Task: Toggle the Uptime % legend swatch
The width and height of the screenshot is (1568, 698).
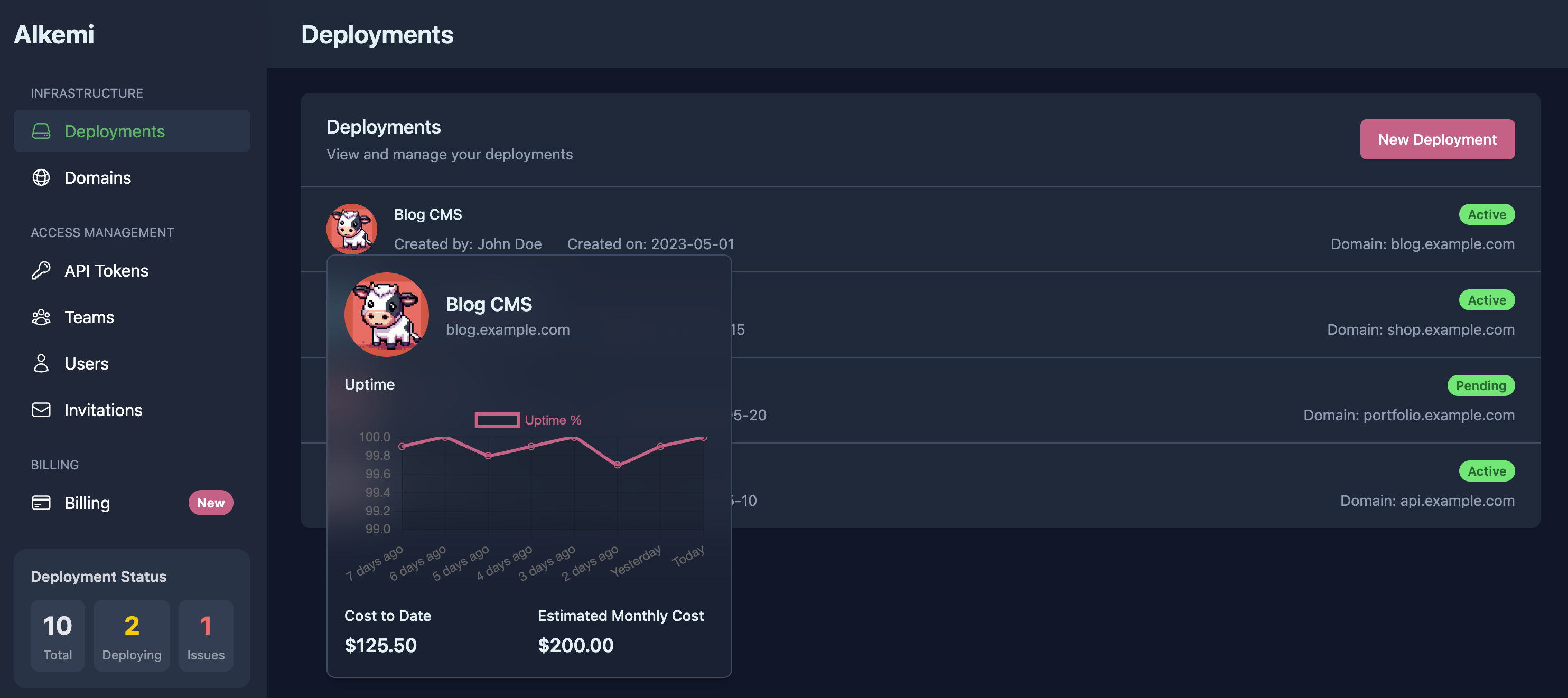Action: 497,420
